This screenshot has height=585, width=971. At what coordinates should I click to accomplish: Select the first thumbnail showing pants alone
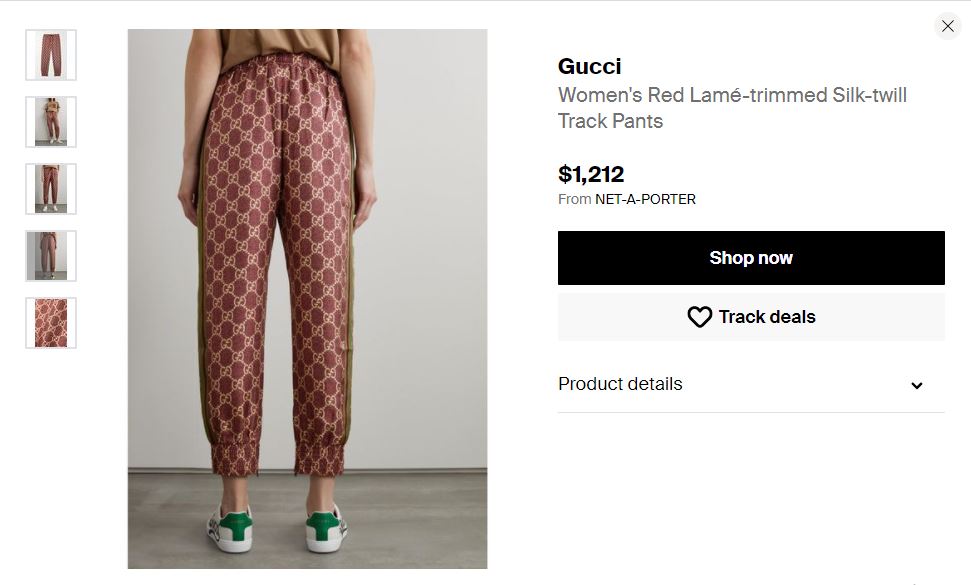point(51,55)
